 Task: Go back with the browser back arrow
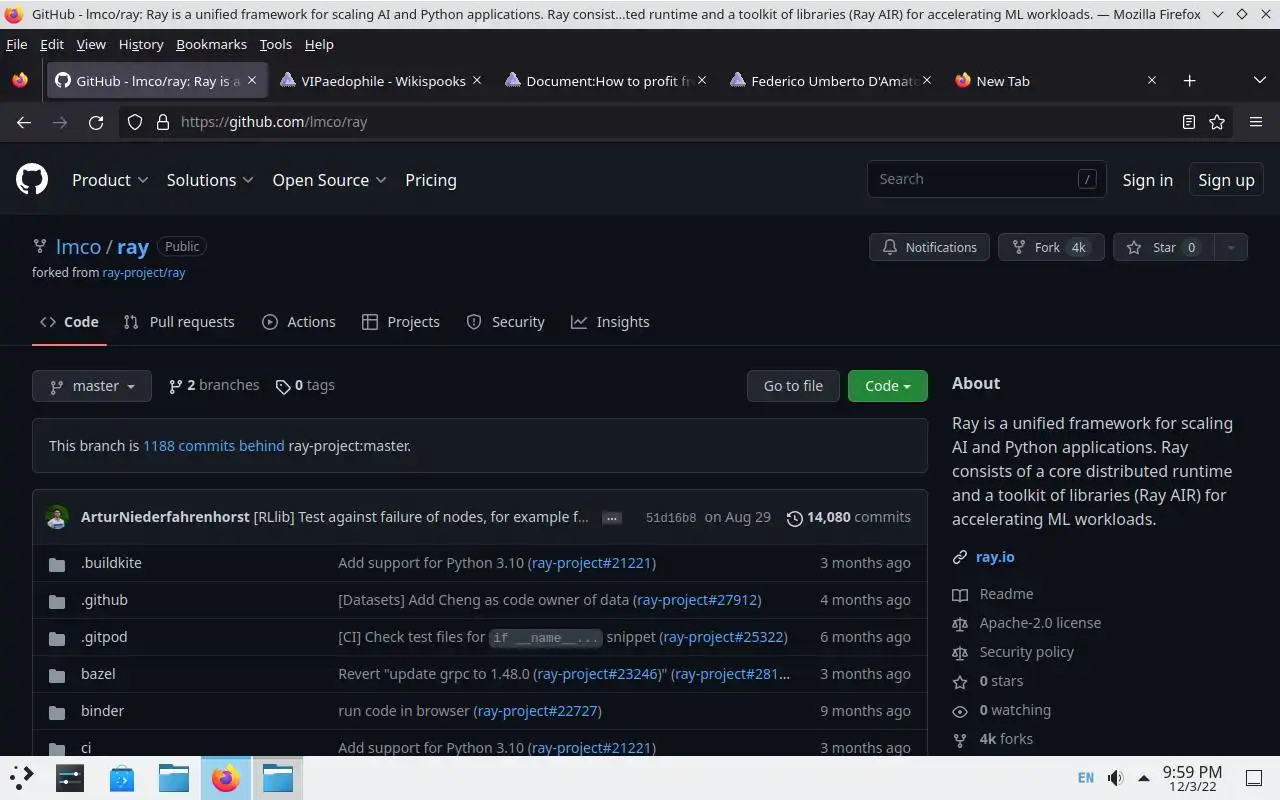(x=24, y=122)
